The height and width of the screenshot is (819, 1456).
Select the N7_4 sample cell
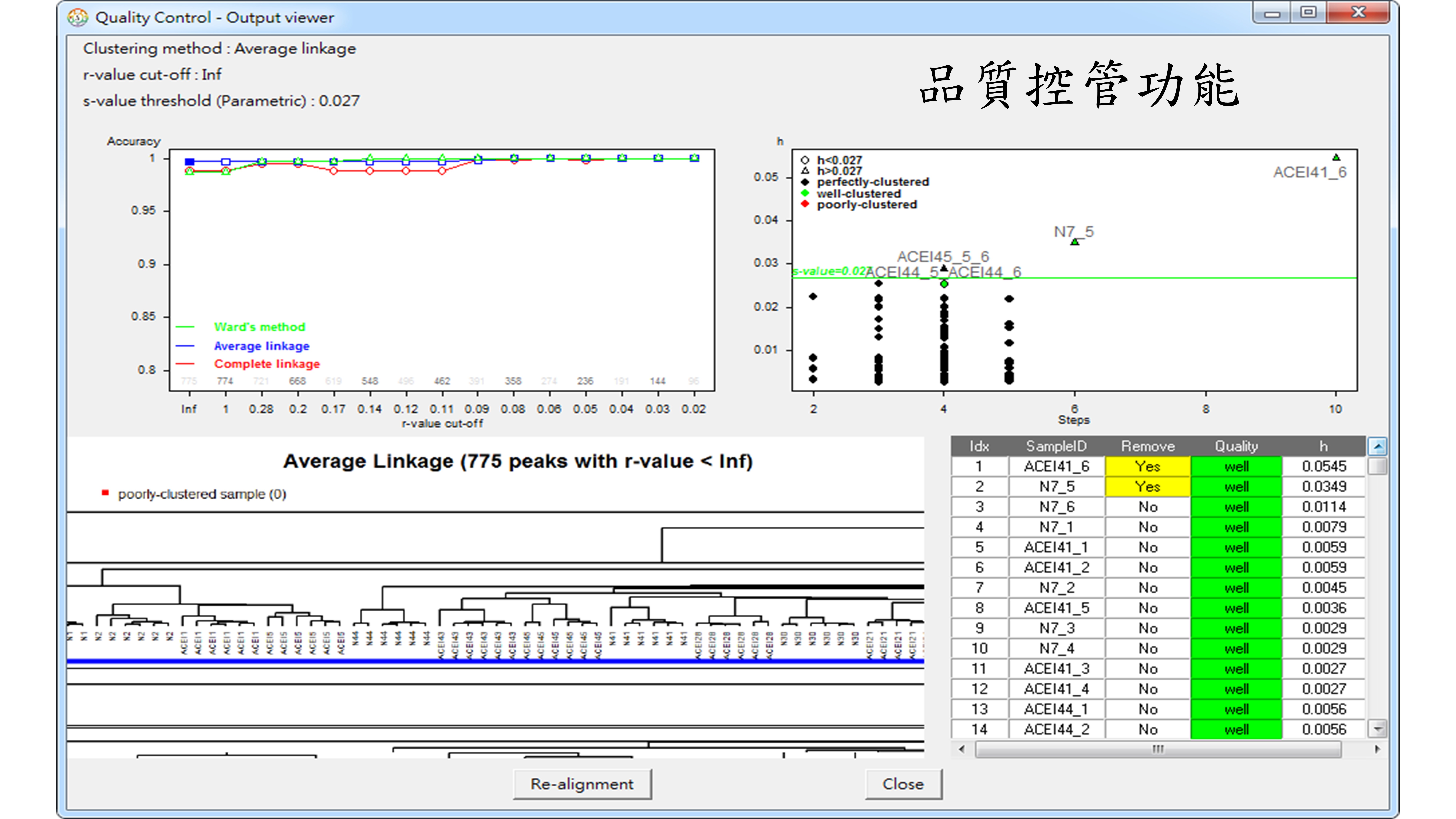(1056, 648)
